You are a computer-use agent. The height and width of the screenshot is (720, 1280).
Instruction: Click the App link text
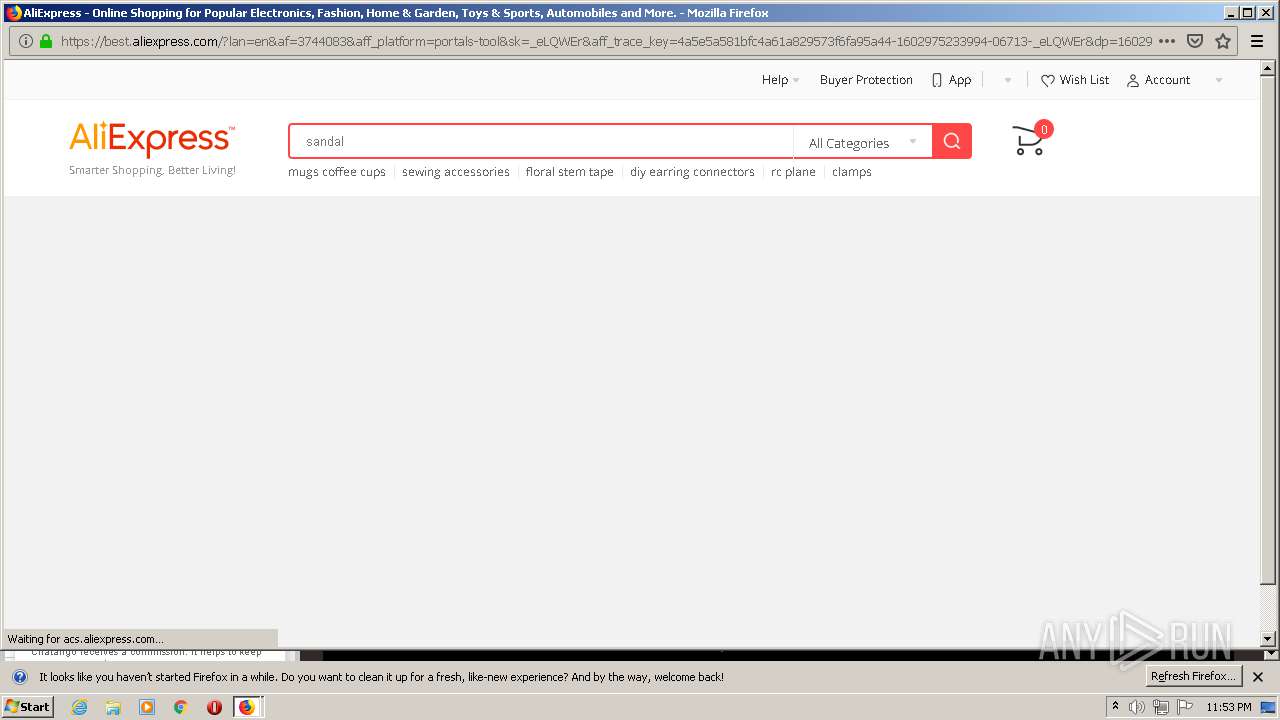[x=960, y=80]
